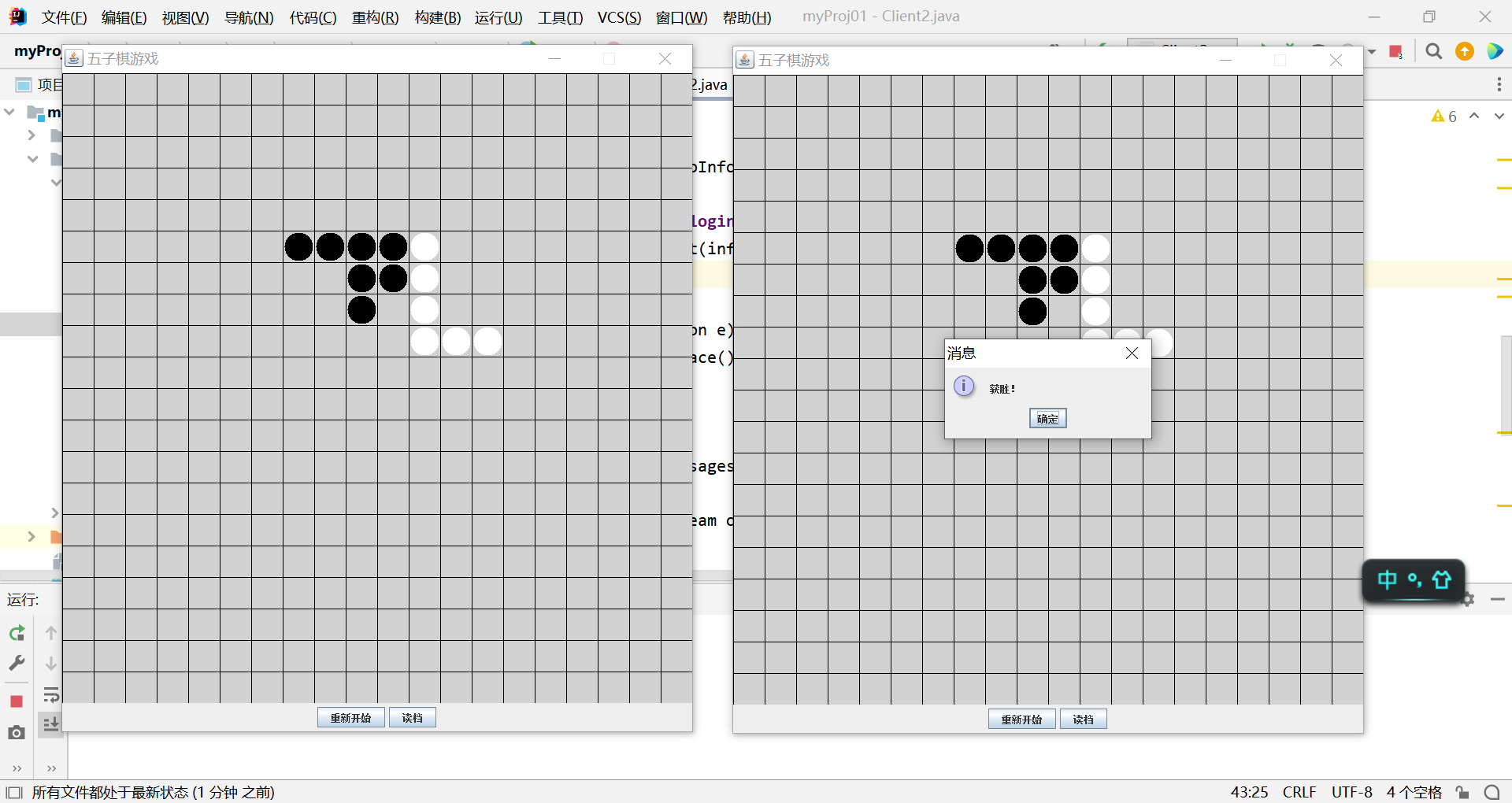Jump to the previous highlighted warning
The height and width of the screenshot is (803, 1512).
coord(1474,116)
